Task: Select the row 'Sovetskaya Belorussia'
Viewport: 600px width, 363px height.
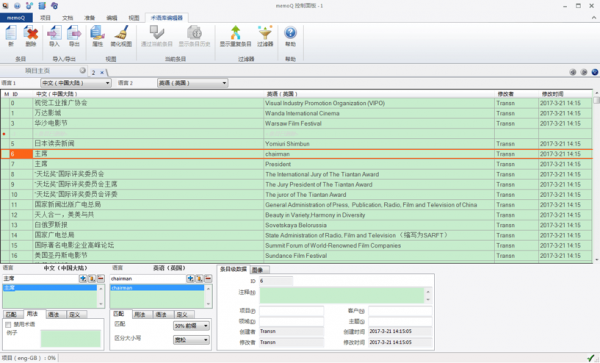Action: coord(297,225)
